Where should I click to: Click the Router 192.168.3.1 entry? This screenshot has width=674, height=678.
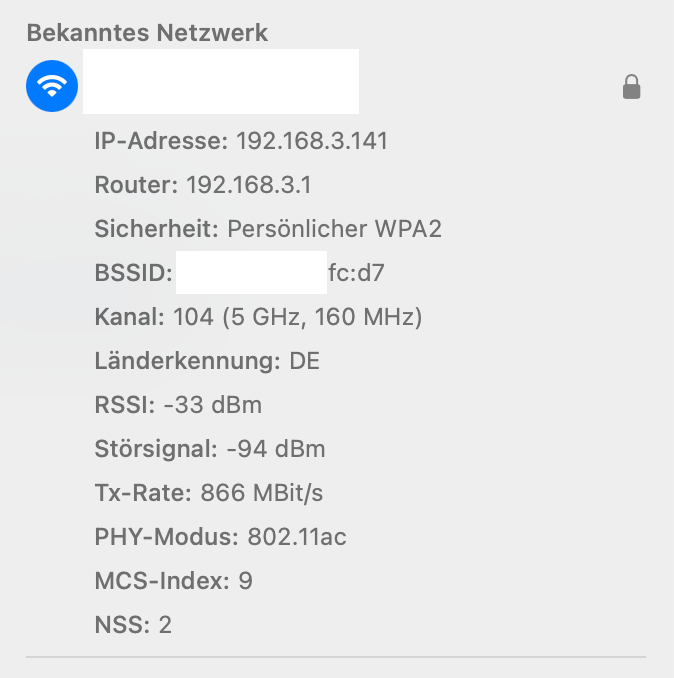click(222, 185)
